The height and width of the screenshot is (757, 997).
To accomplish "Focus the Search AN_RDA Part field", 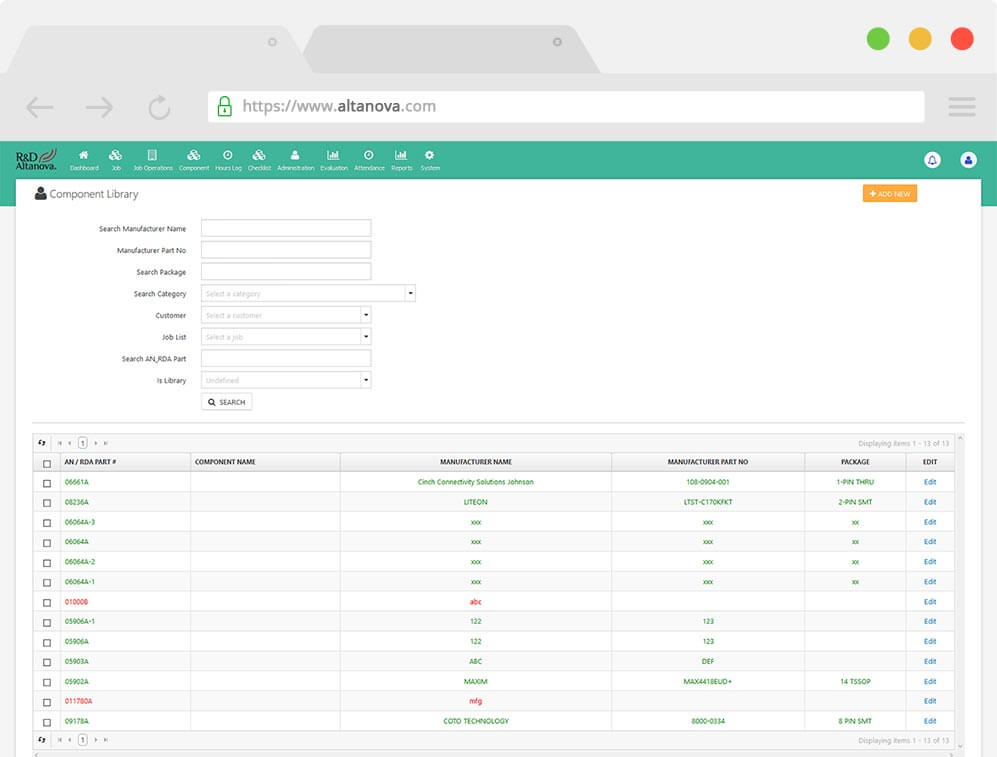I will click(286, 358).
